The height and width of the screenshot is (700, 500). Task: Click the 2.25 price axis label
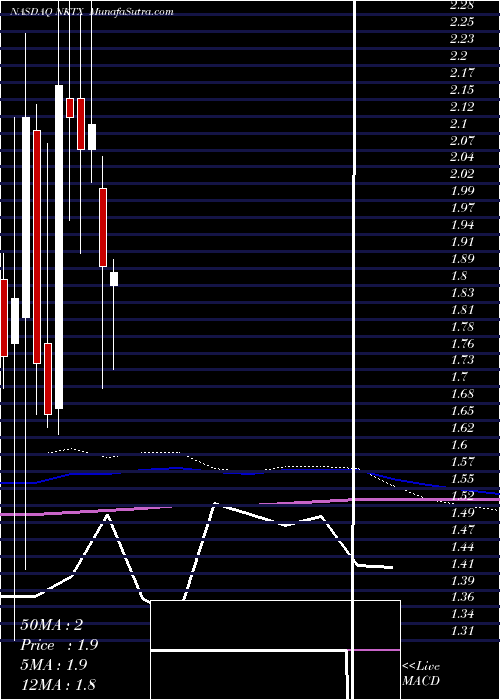point(462,22)
